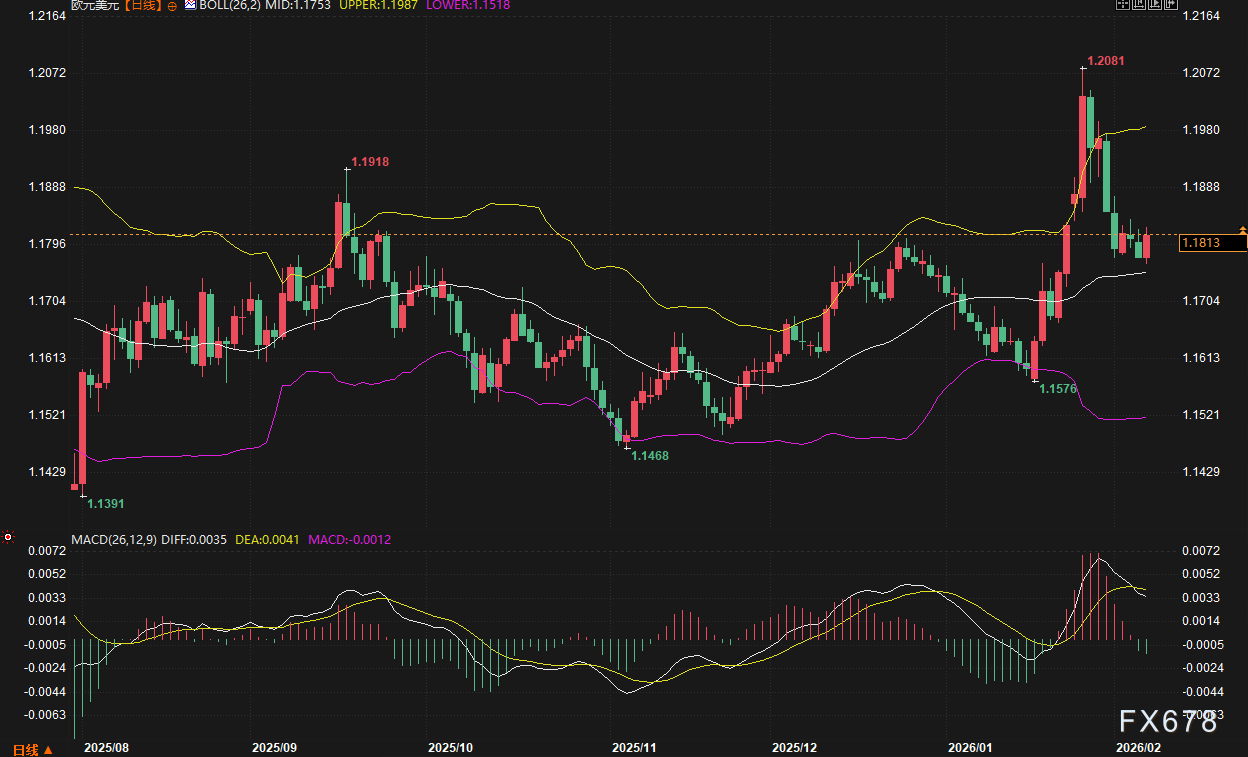The width and height of the screenshot is (1248, 757).
Task: Click the 1.1468 trough price label
Action: tap(650, 455)
